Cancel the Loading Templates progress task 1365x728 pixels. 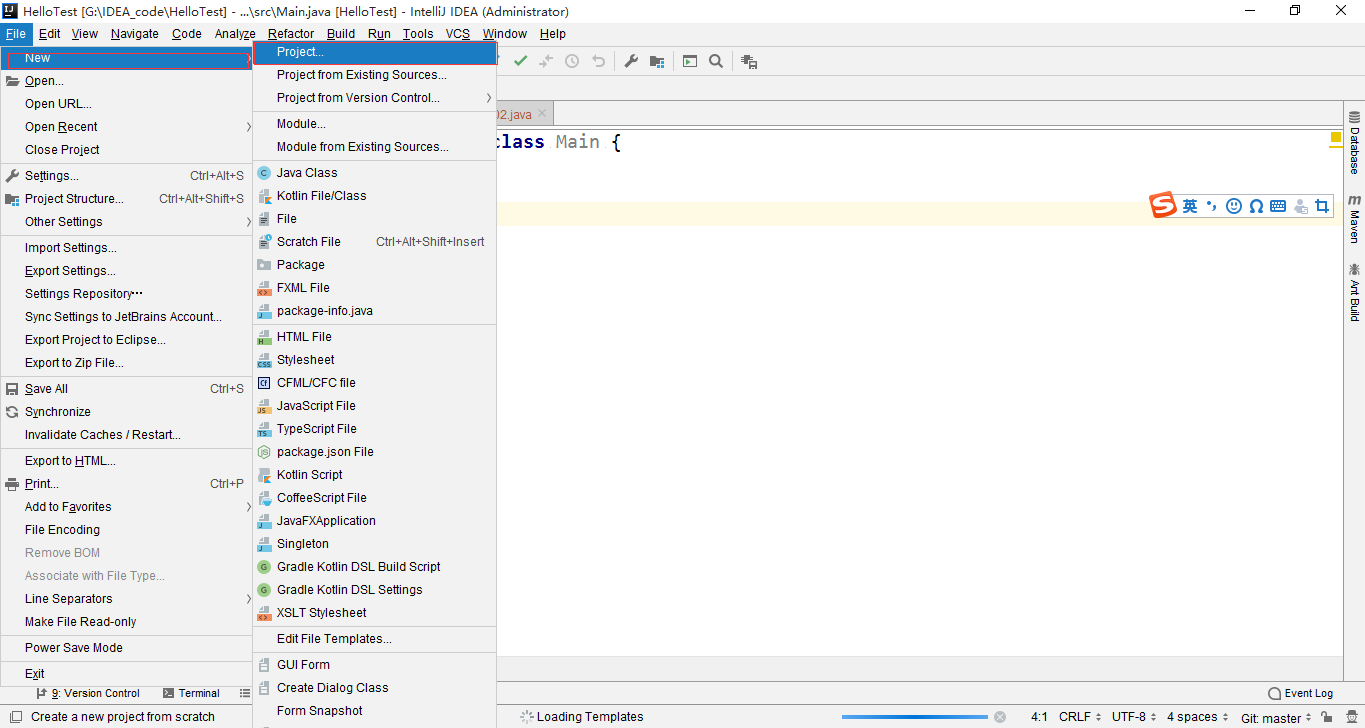click(999, 717)
